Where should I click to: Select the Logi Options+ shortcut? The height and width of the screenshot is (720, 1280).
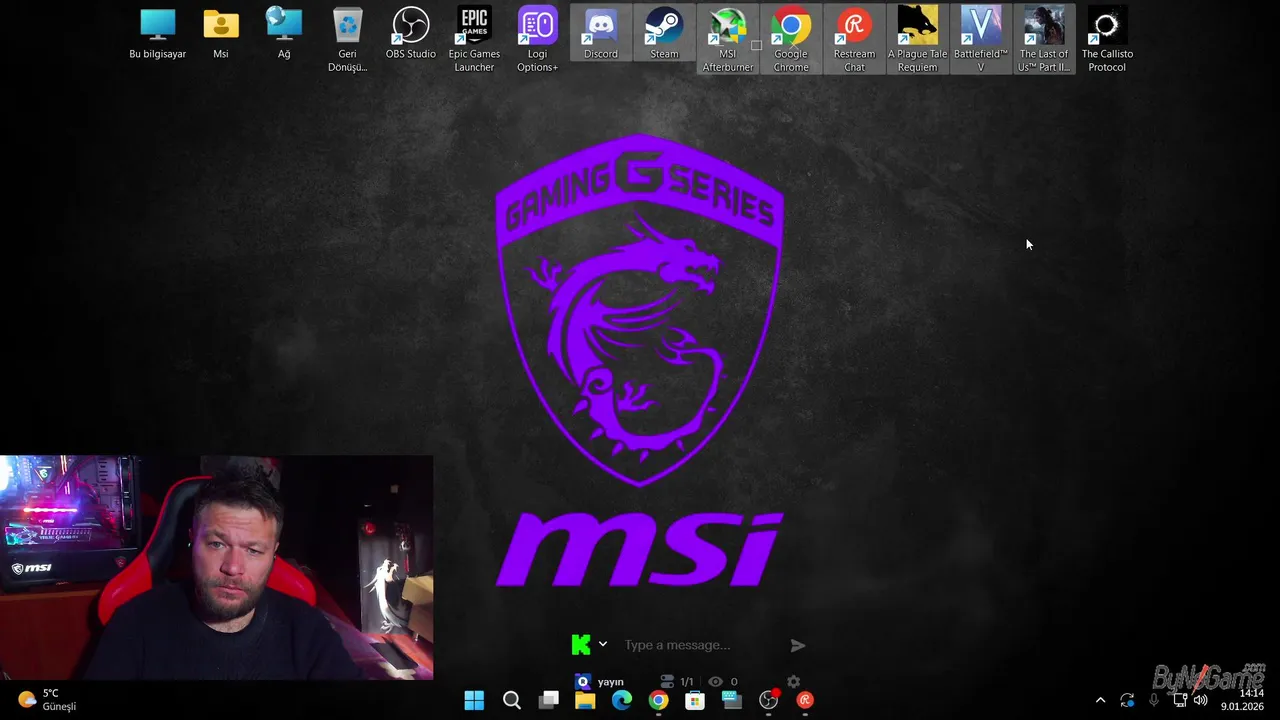pyautogui.click(x=537, y=40)
